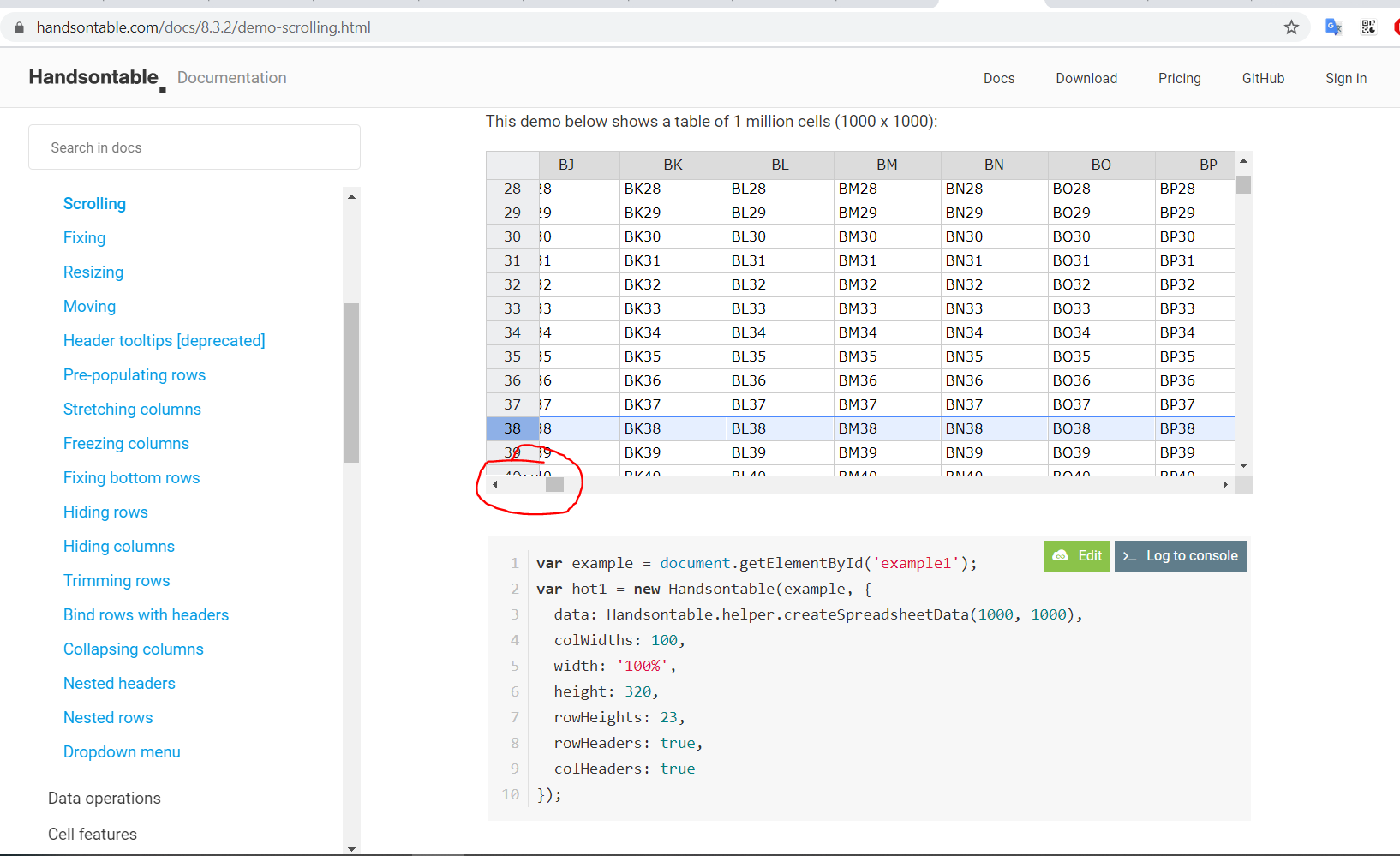Viewport: 1400px width, 856px height.
Task: Click the sidebar scrollbar thumb
Action: point(351,383)
